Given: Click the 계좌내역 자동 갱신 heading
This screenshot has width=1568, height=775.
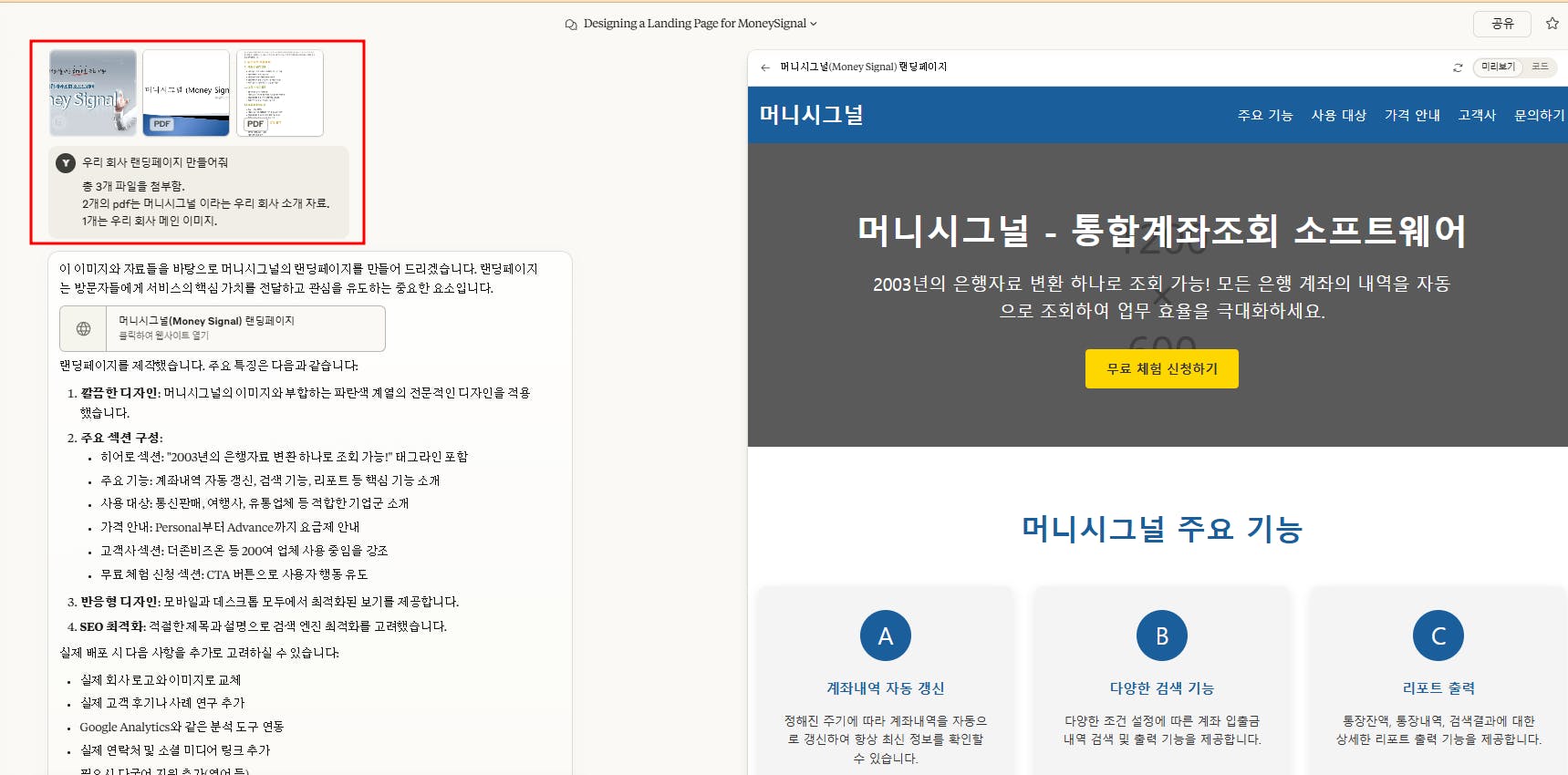Looking at the screenshot, I should [886, 688].
